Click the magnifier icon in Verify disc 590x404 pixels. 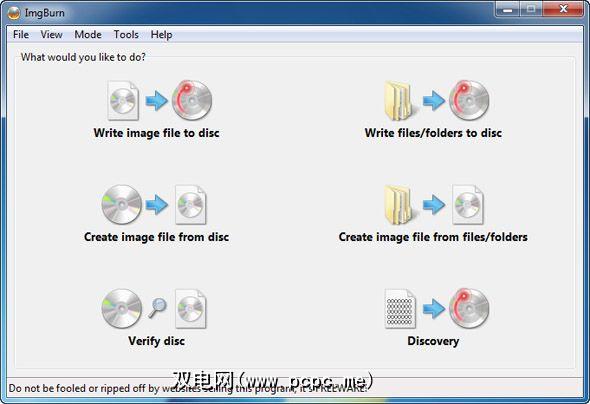[x=157, y=308]
